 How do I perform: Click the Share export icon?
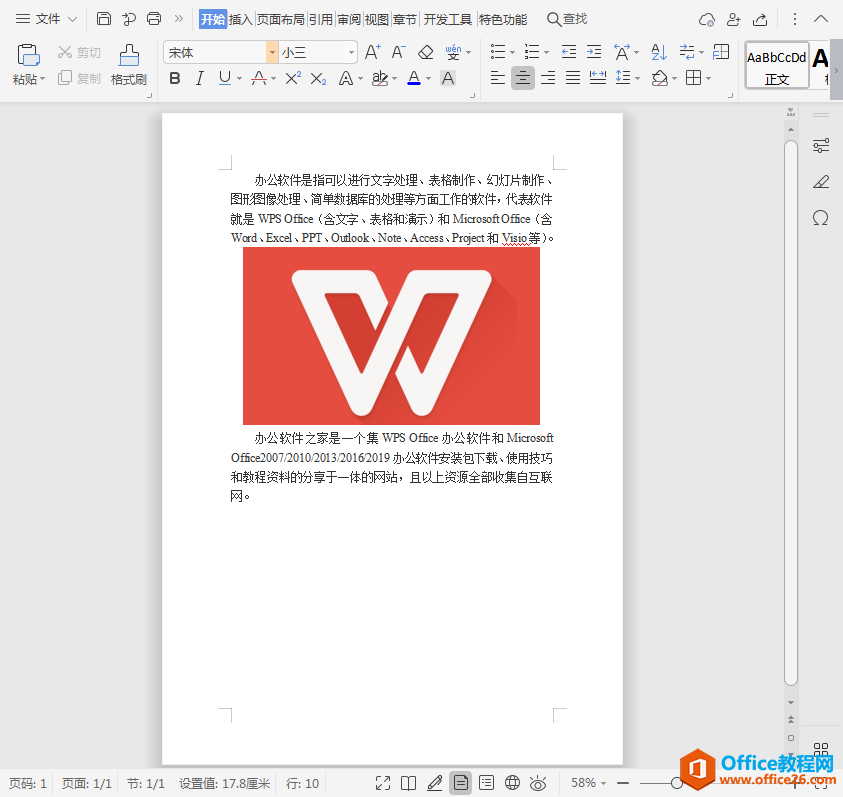[760, 20]
